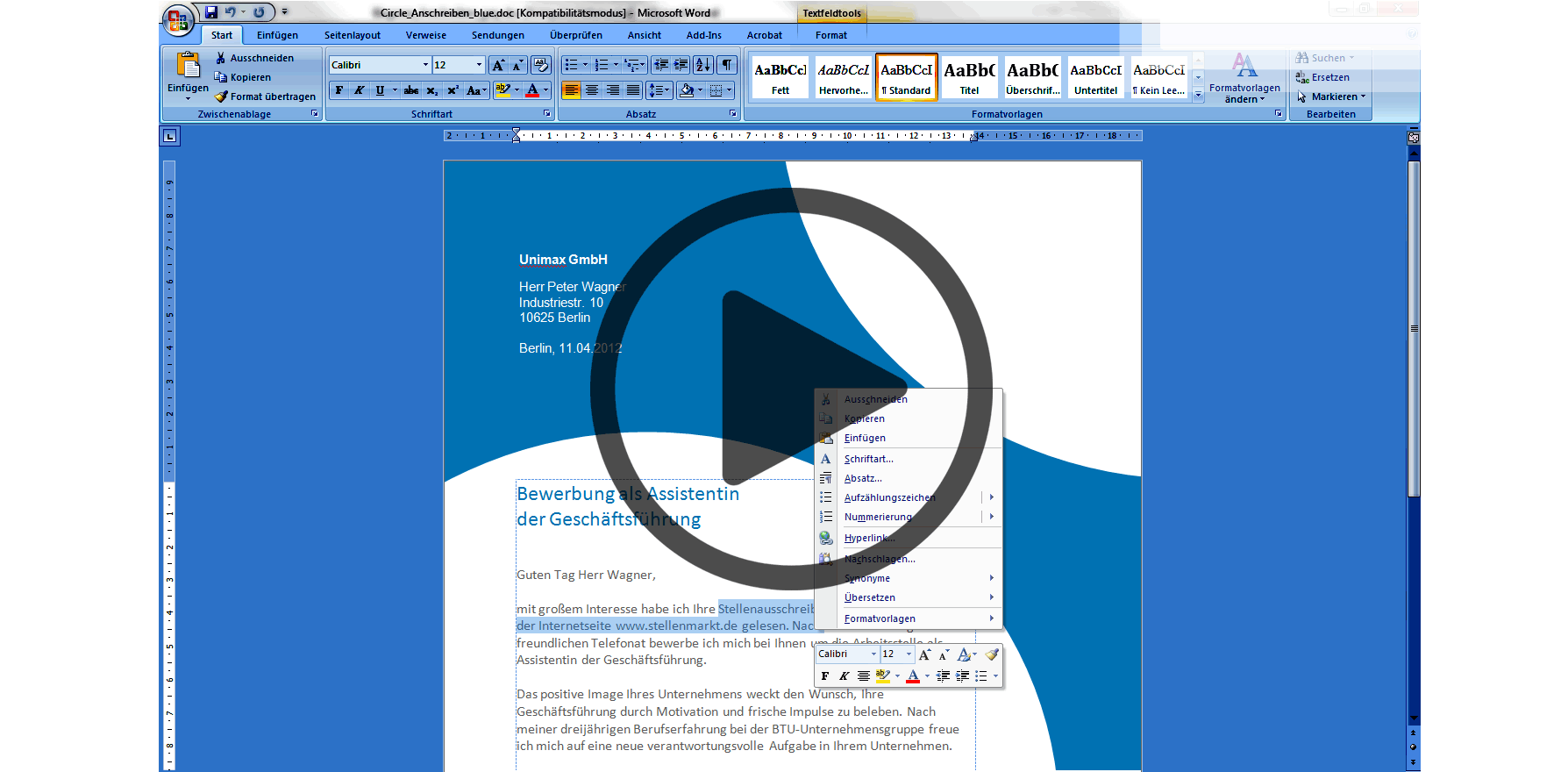Open the Calibri font name dropdown in ribbon
This screenshot has height=772, width=1568.
pyautogui.click(x=425, y=65)
